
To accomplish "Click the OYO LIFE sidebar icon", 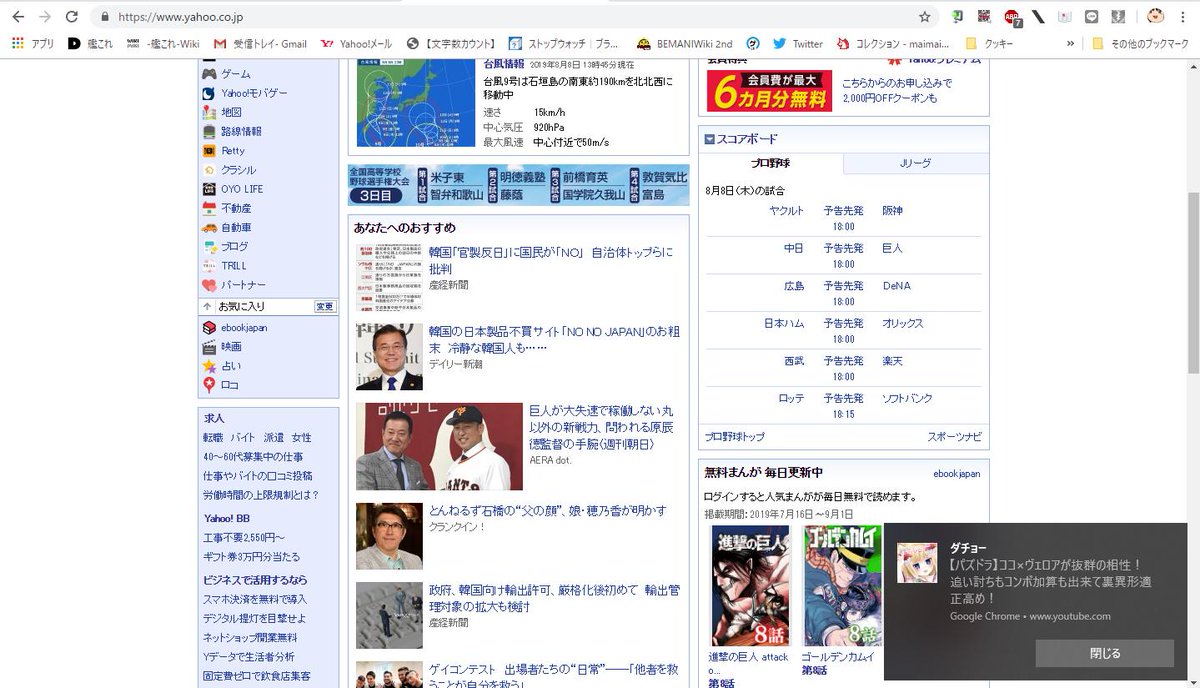I will (x=209, y=188).
